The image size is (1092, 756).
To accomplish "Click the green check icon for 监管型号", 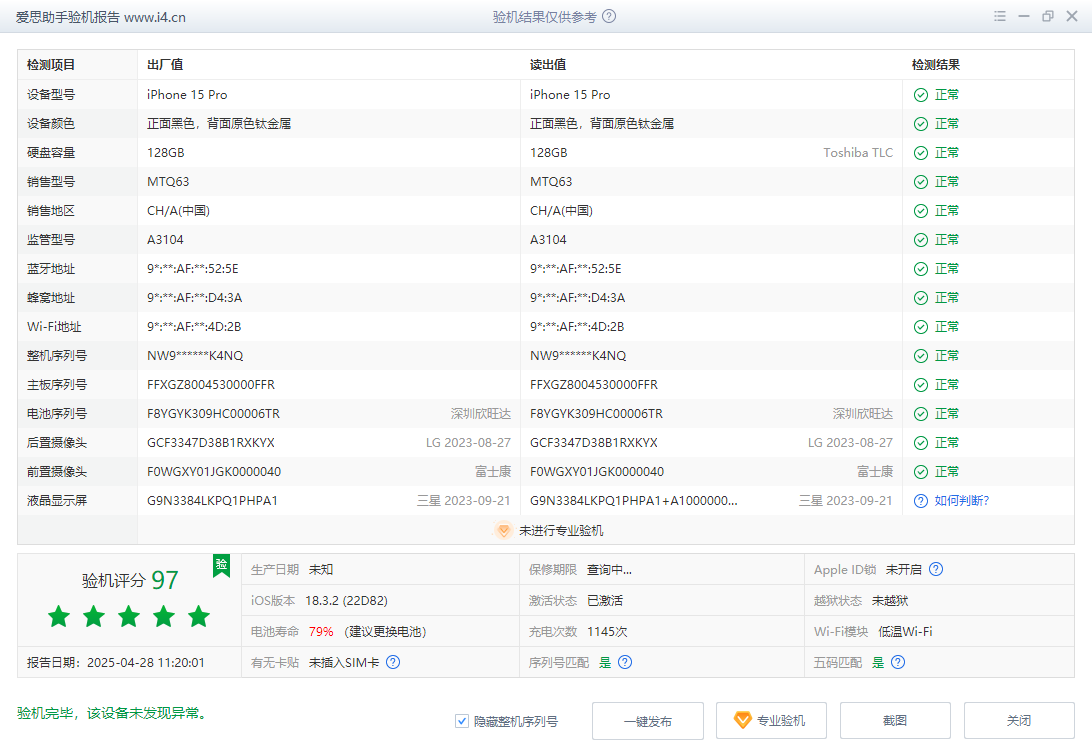I will [921, 240].
